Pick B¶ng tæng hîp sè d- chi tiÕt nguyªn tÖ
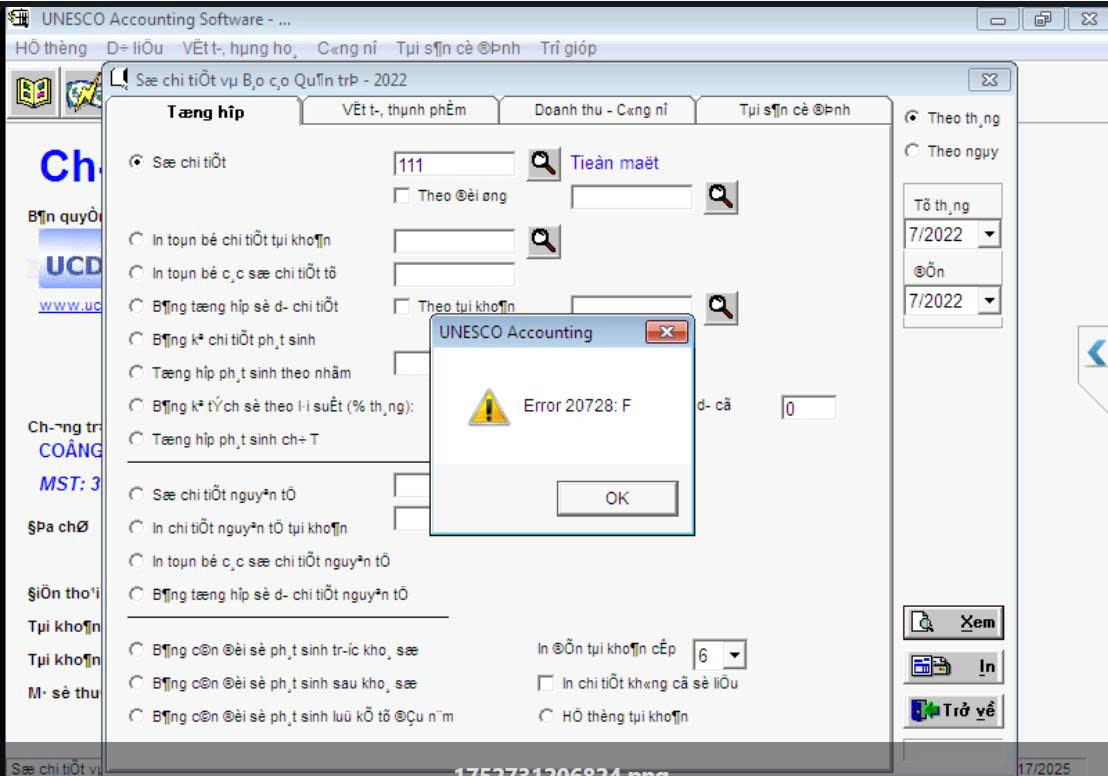1108x776 pixels. click(136, 594)
